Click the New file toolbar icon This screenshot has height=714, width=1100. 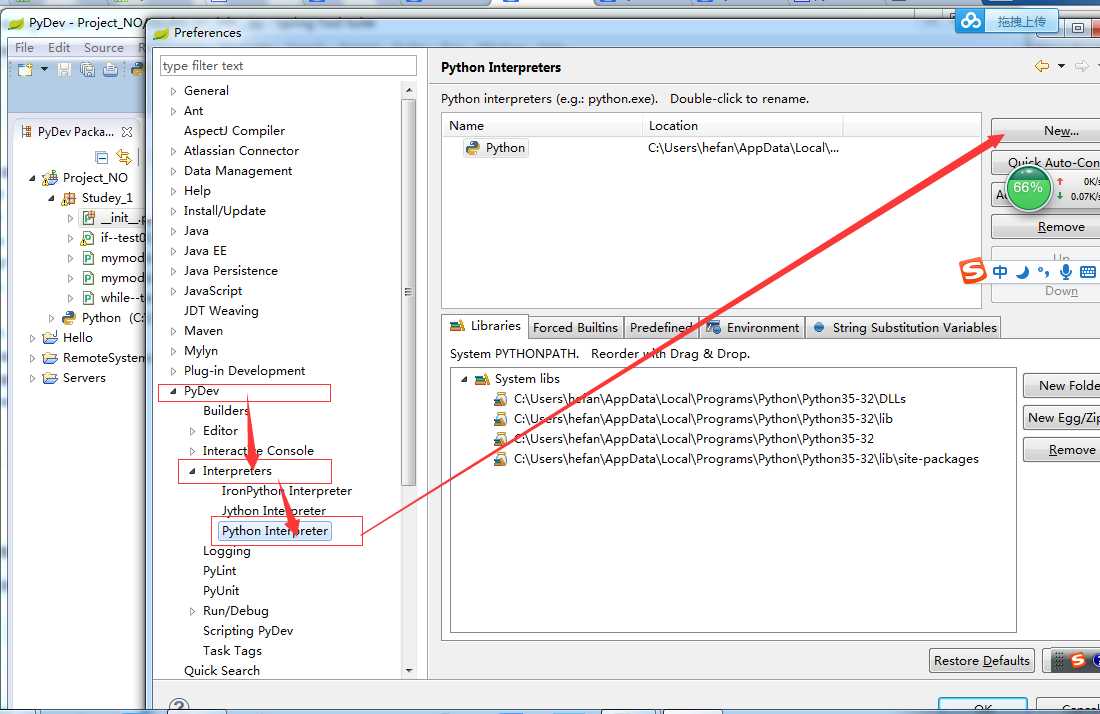tap(25, 69)
